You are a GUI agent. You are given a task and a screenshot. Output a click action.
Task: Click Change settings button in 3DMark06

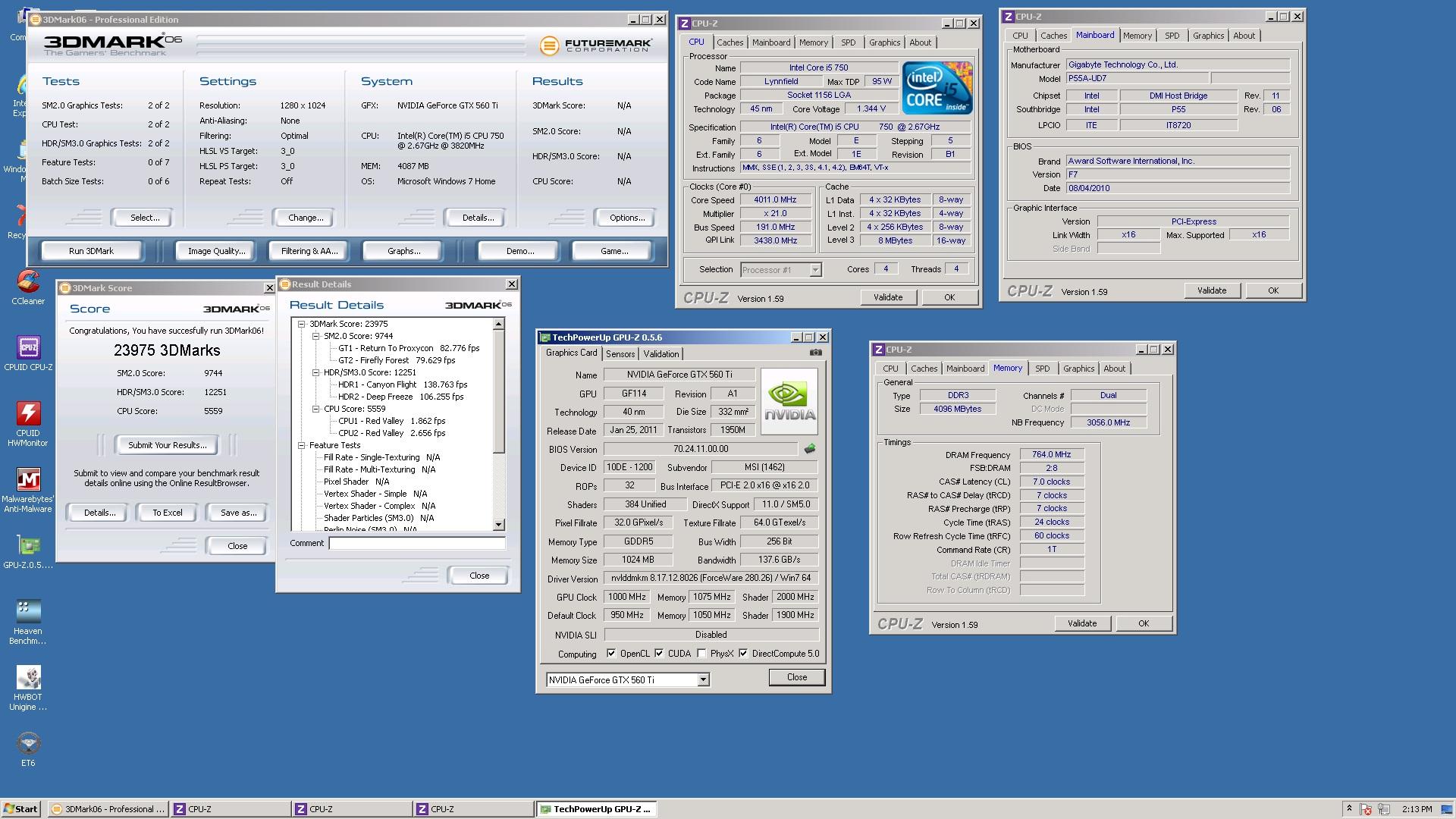coord(306,218)
